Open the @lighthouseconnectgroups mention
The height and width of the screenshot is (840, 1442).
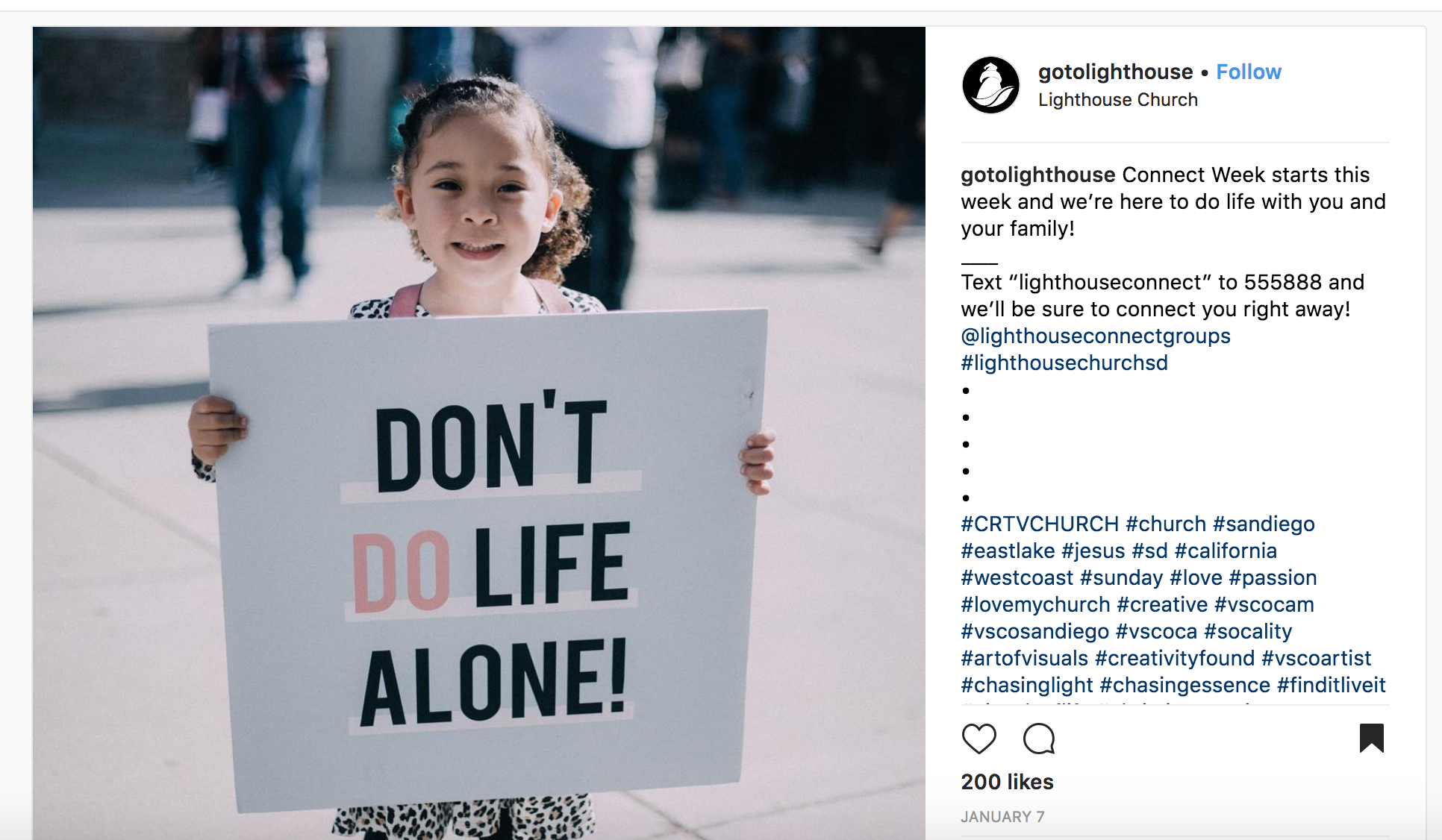1096,336
